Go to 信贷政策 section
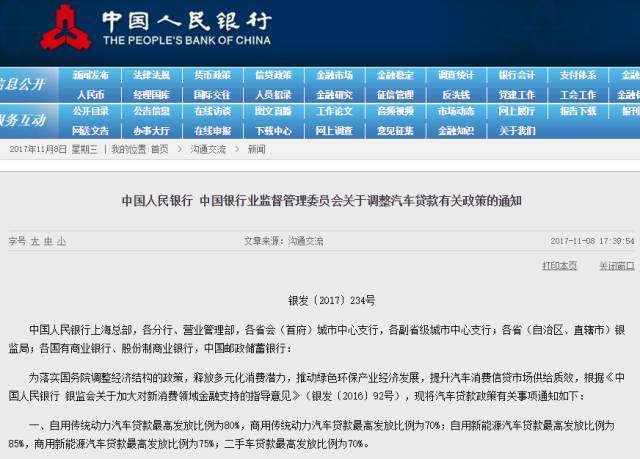 point(273,75)
